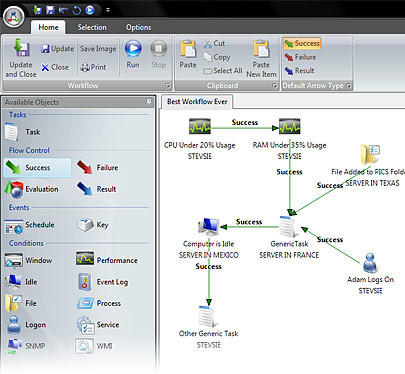The width and height of the screenshot is (405, 374).
Task: Switch to the Home ribbon tab
Action: click(x=48, y=27)
